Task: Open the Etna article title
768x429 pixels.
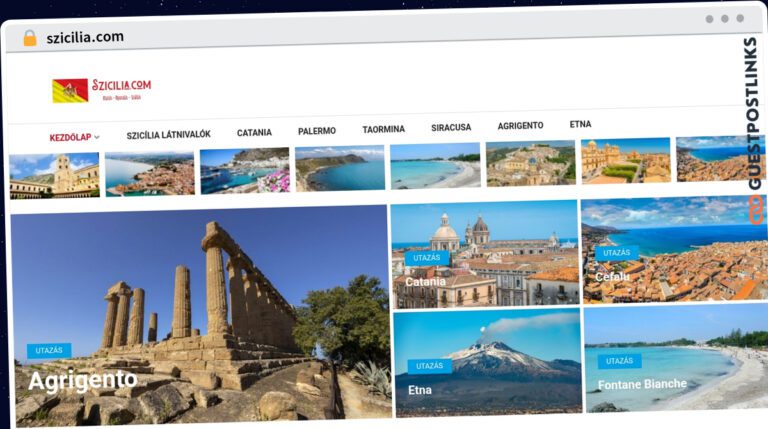Action: pos(420,390)
